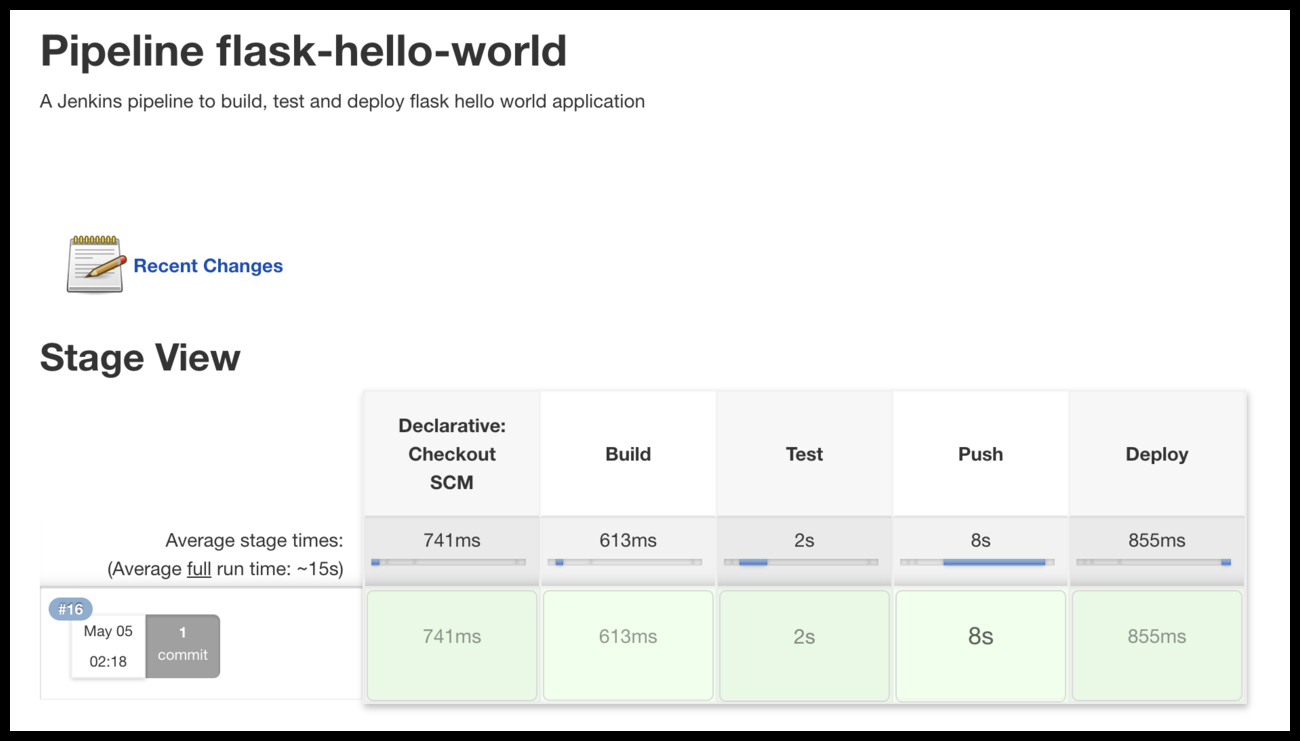This screenshot has width=1300, height=741.
Task: Click the average 2s Test value
Action: pos(804,540)
